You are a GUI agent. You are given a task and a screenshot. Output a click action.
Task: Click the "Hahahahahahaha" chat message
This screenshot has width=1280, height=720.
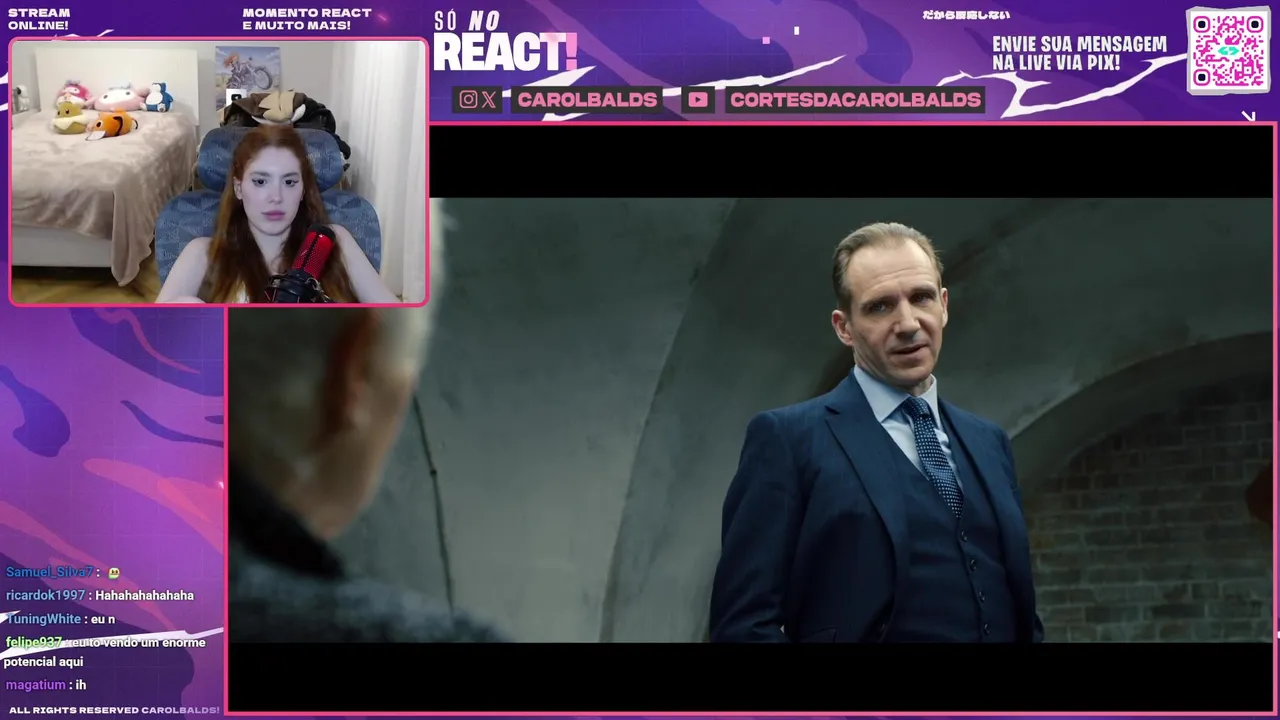click(144, 595)
